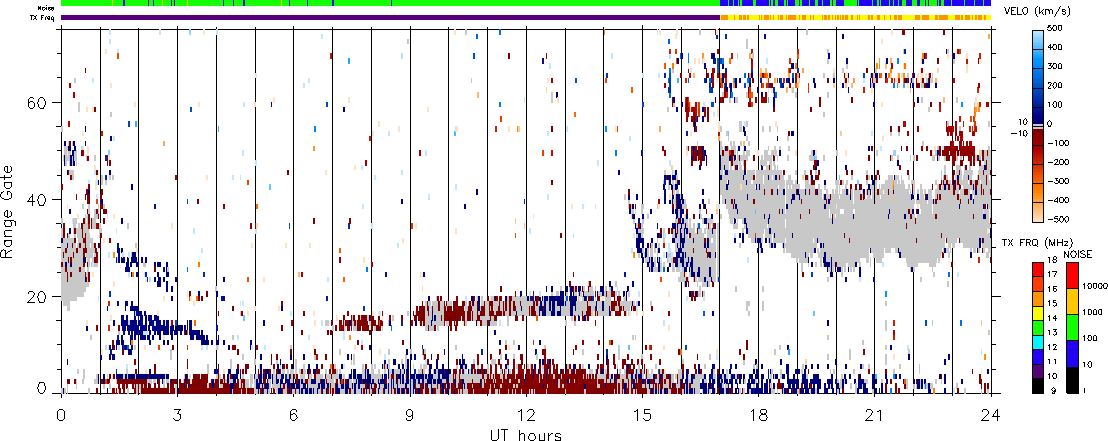Click the blue 10–100 NOISE segment

click(x=1073, y=353)
